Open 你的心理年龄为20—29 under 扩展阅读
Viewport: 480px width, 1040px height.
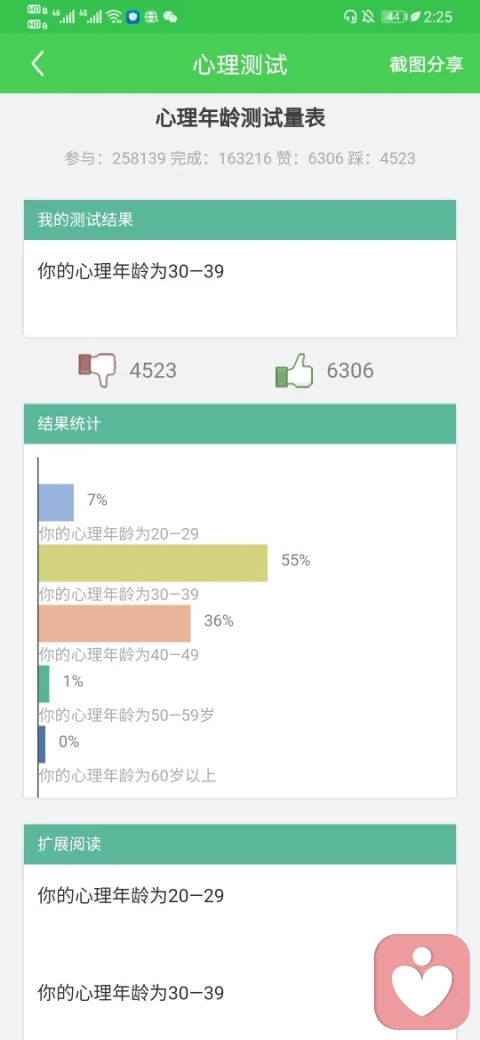tap(131, 896)
